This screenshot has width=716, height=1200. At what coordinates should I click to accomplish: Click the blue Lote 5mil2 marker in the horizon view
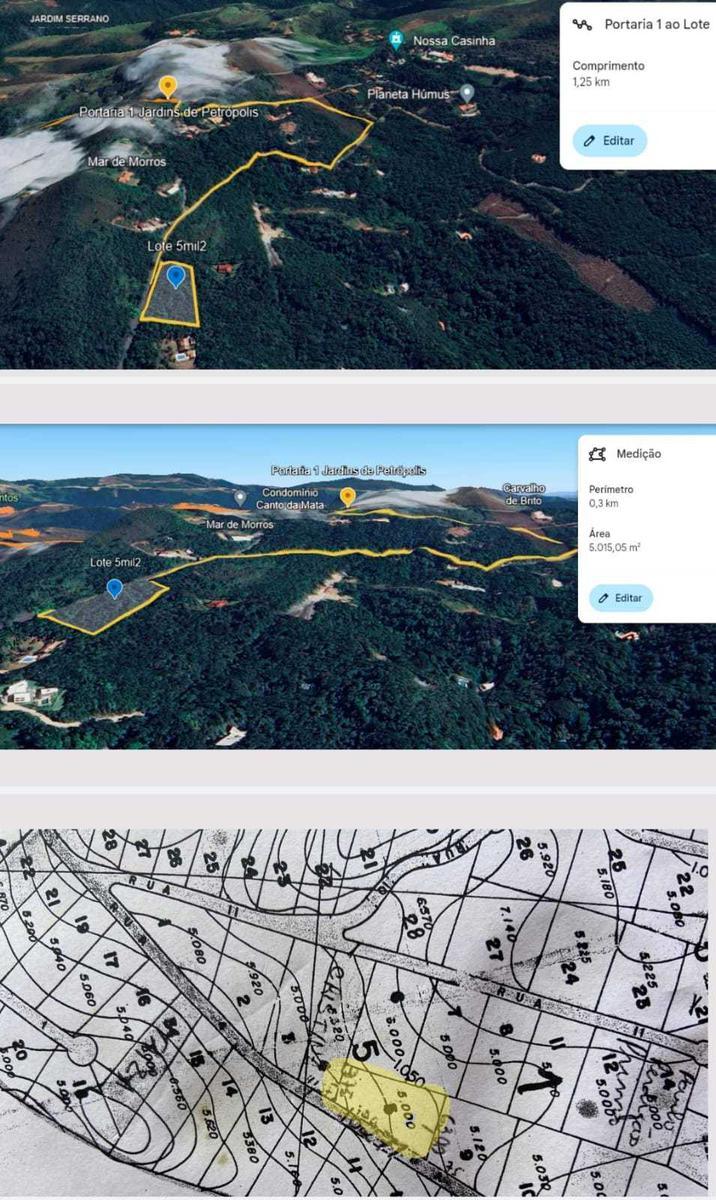tap(115, 588)
